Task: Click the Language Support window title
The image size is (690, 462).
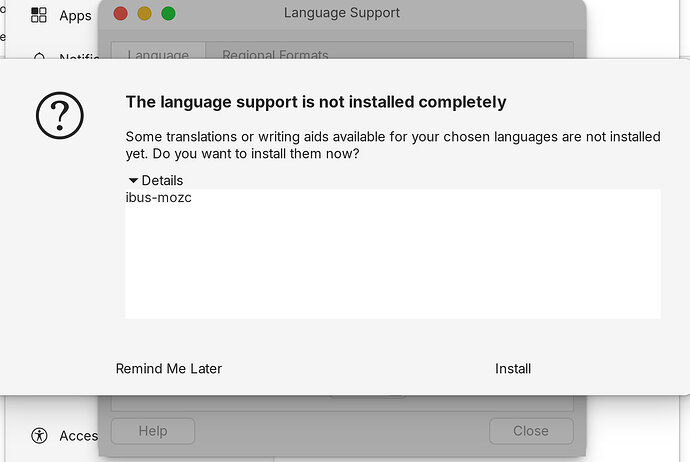Action: coord(342,14)
